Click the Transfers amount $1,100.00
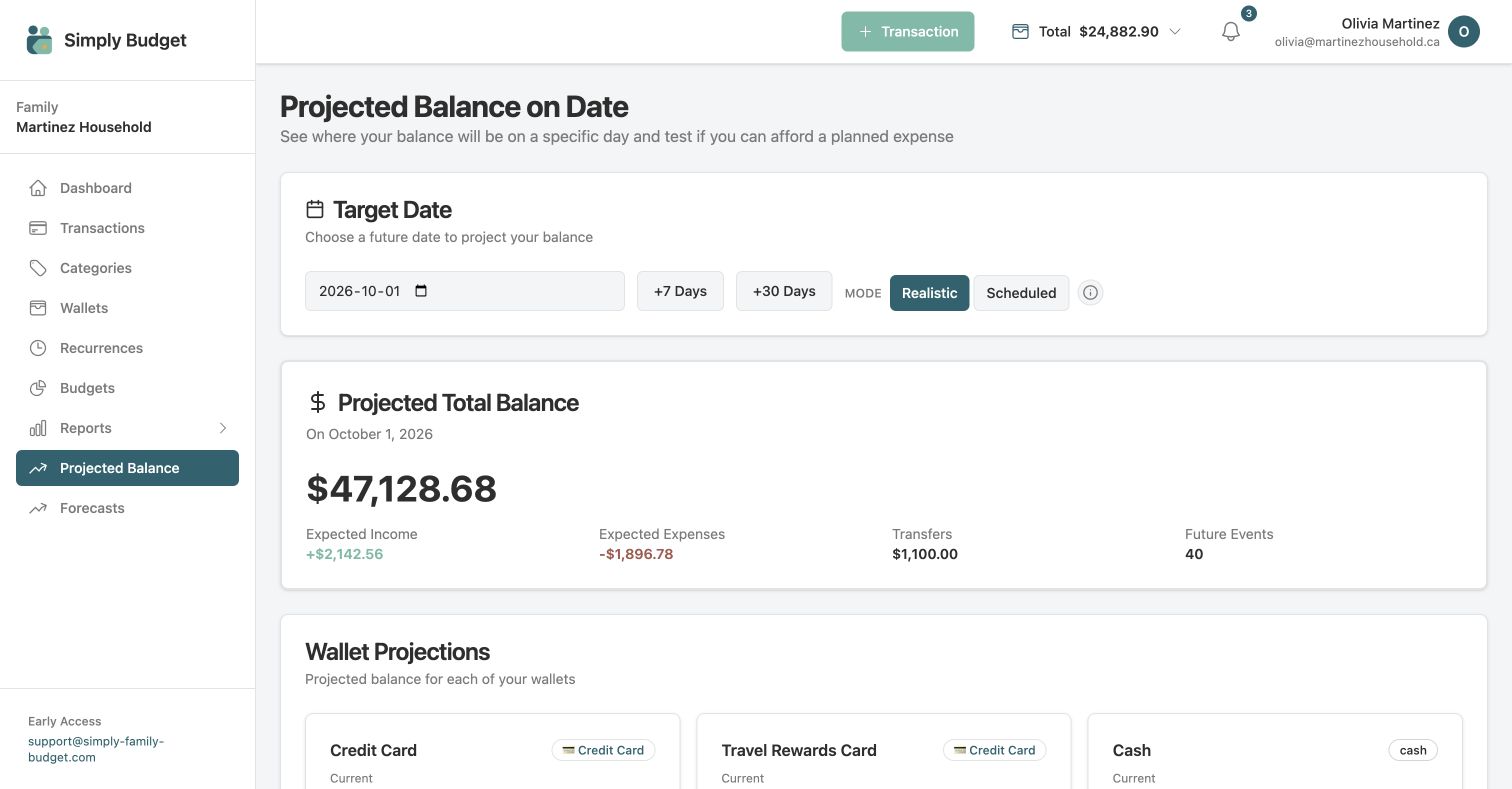1512x789 pixels. pos(925,554)
